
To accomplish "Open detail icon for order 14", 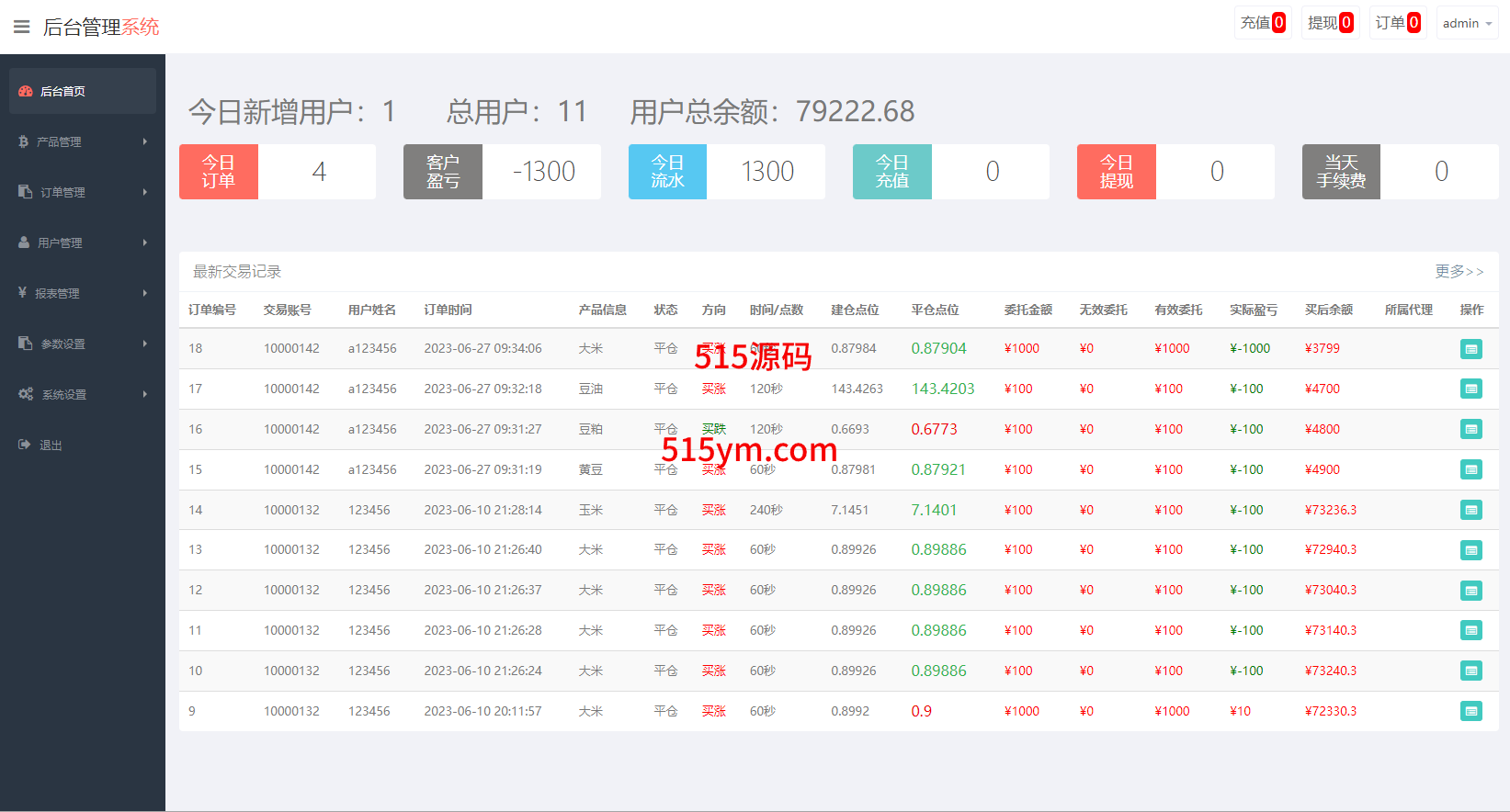I will pos(1470,510).
